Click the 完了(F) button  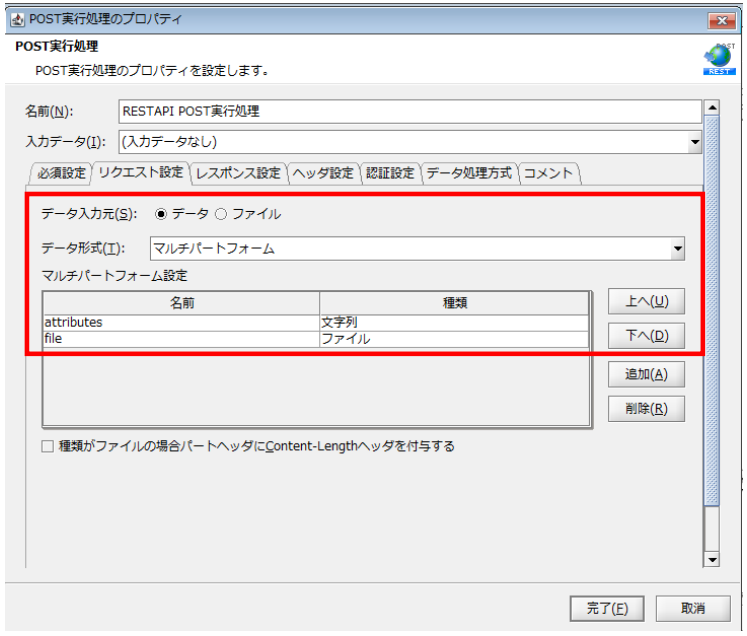tap(609, 608)
